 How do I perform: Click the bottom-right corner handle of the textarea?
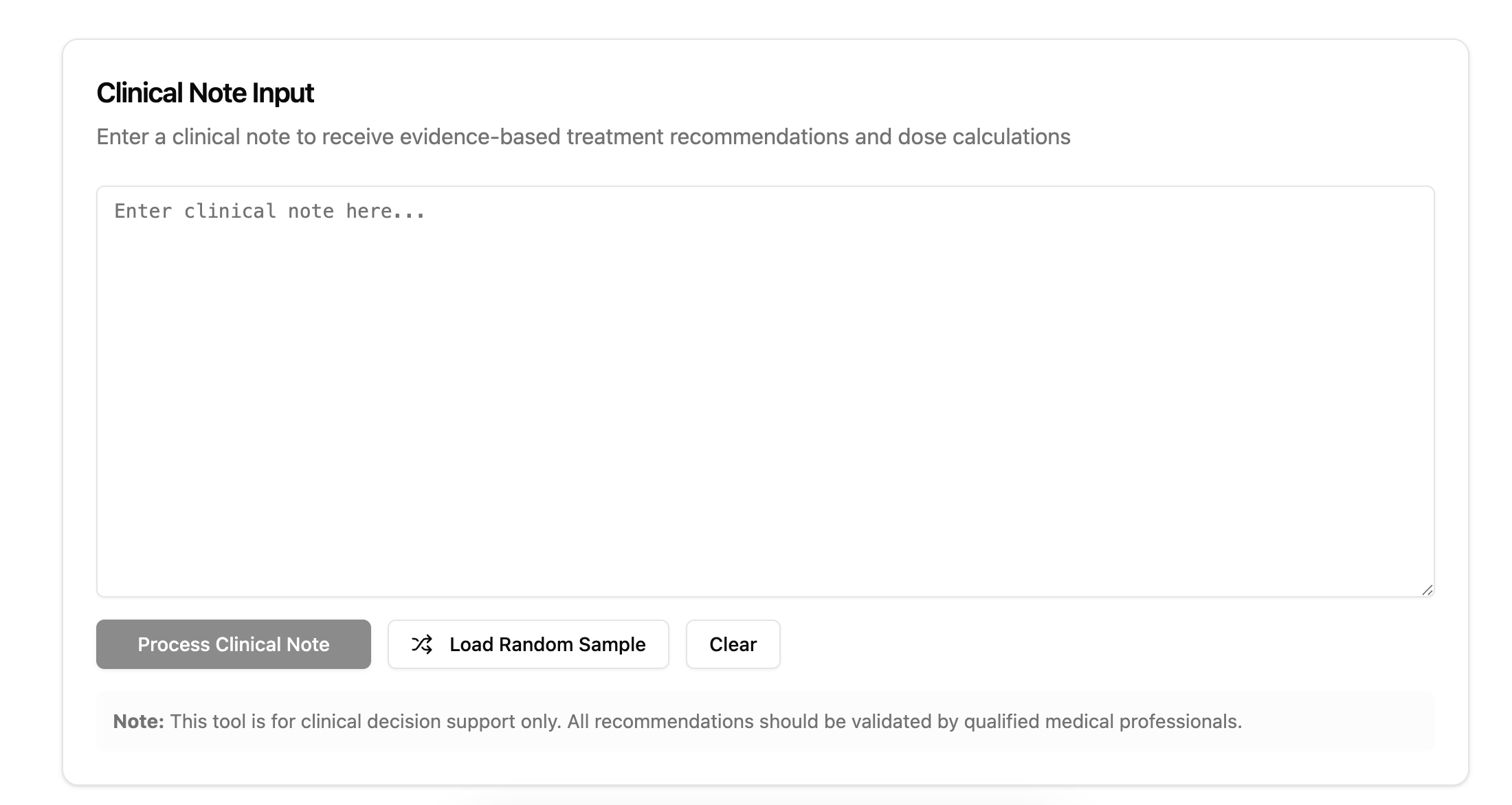click(1427, 589)
